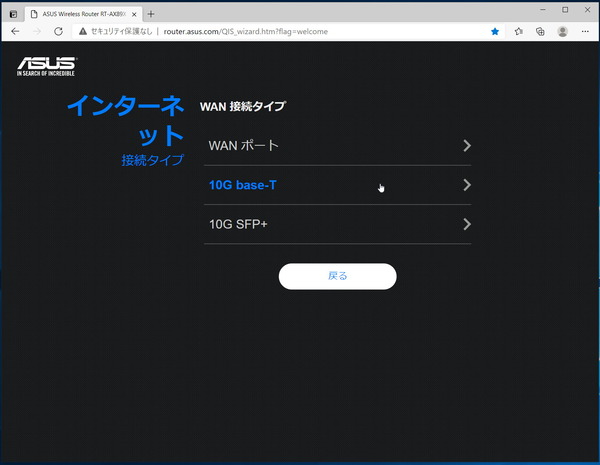Open the tab actions menu icon
Screen dimensions: 600x465
click(13, 12)
